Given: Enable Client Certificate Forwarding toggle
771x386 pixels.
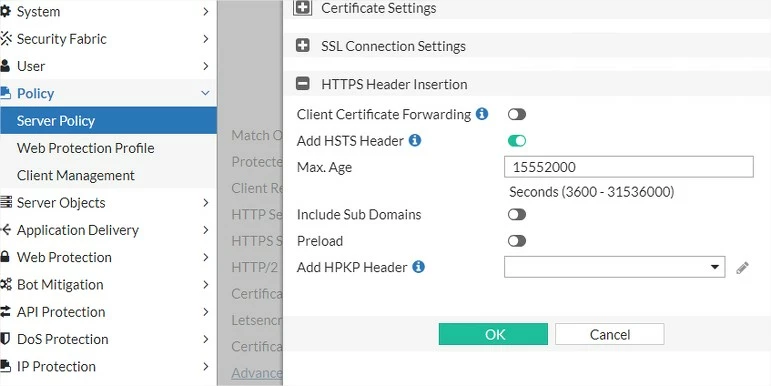Looking at the screenshot, I should (517, 115).
